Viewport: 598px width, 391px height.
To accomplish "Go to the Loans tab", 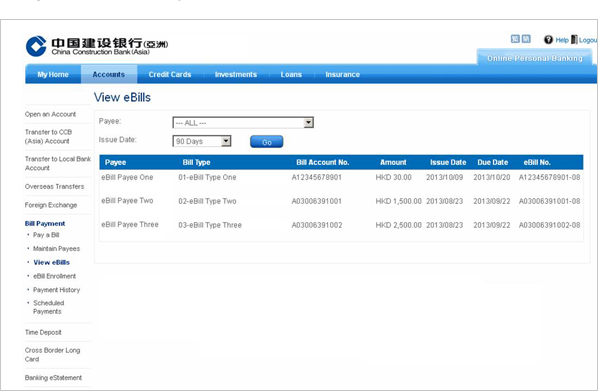I will 291,74.
